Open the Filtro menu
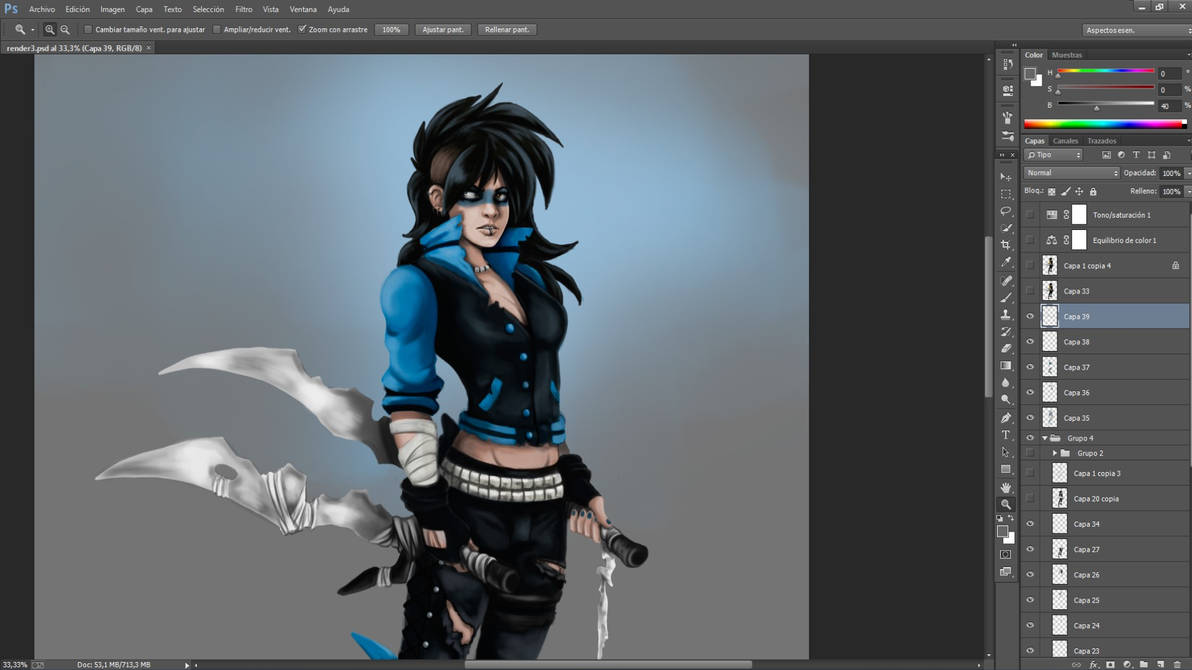This screenshot has height=670, width=1192. (243, 9)
